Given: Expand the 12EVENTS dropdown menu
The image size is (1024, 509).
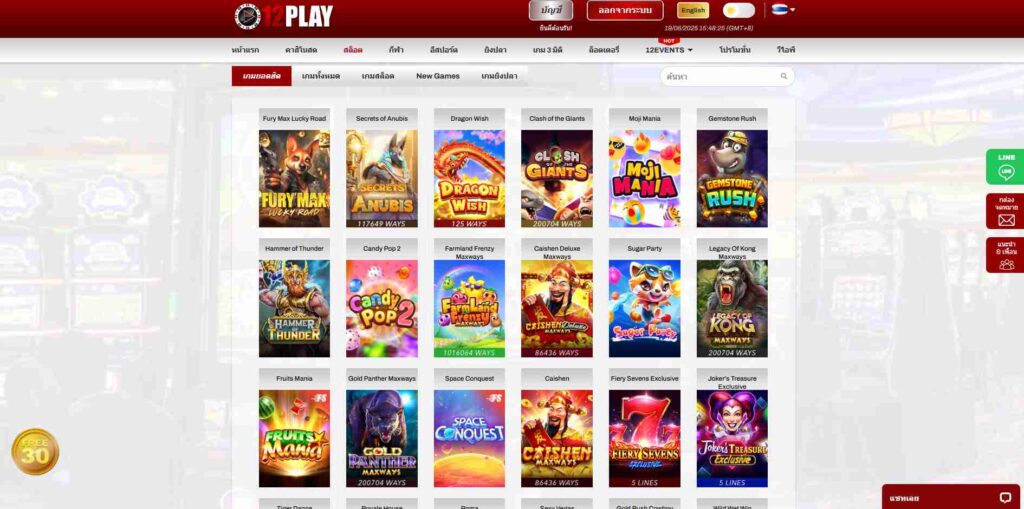Looking at the screenshot, I should (669, 50).
